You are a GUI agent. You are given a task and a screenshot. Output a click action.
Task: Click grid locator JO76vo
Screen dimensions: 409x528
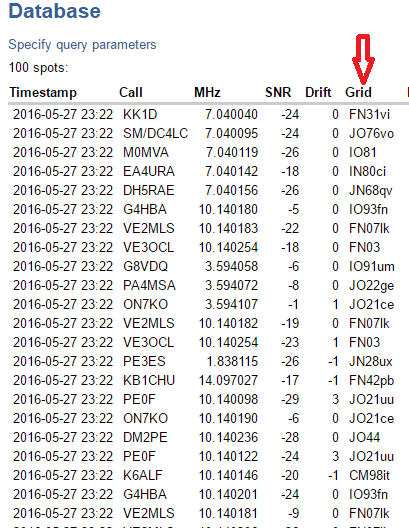click(x=372, y=133)
